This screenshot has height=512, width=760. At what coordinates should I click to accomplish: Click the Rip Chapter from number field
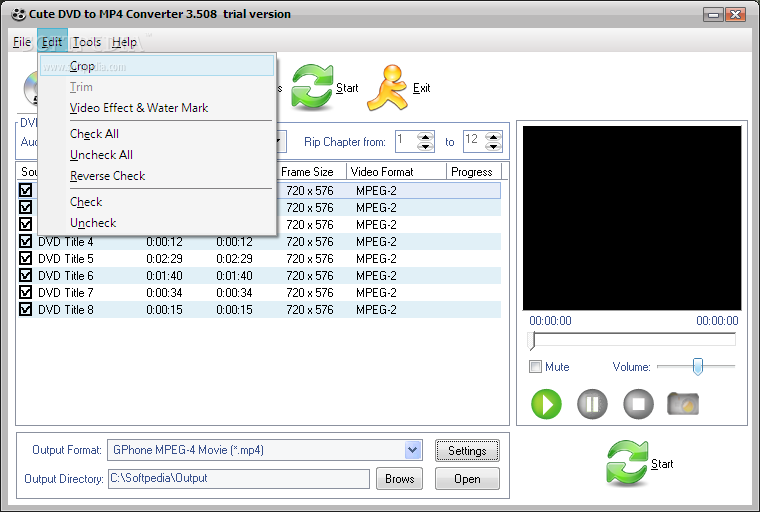tap(406, 142)
